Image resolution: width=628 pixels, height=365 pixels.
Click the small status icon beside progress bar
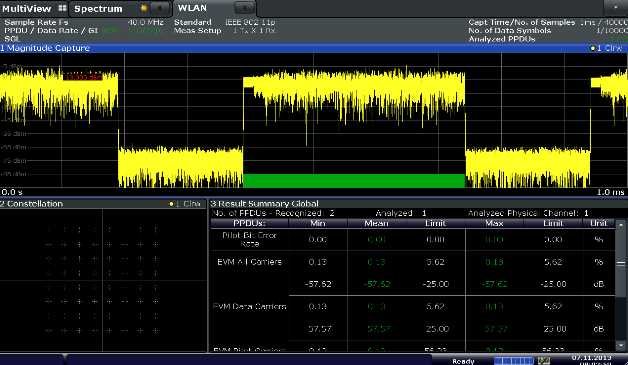point(544,361)
